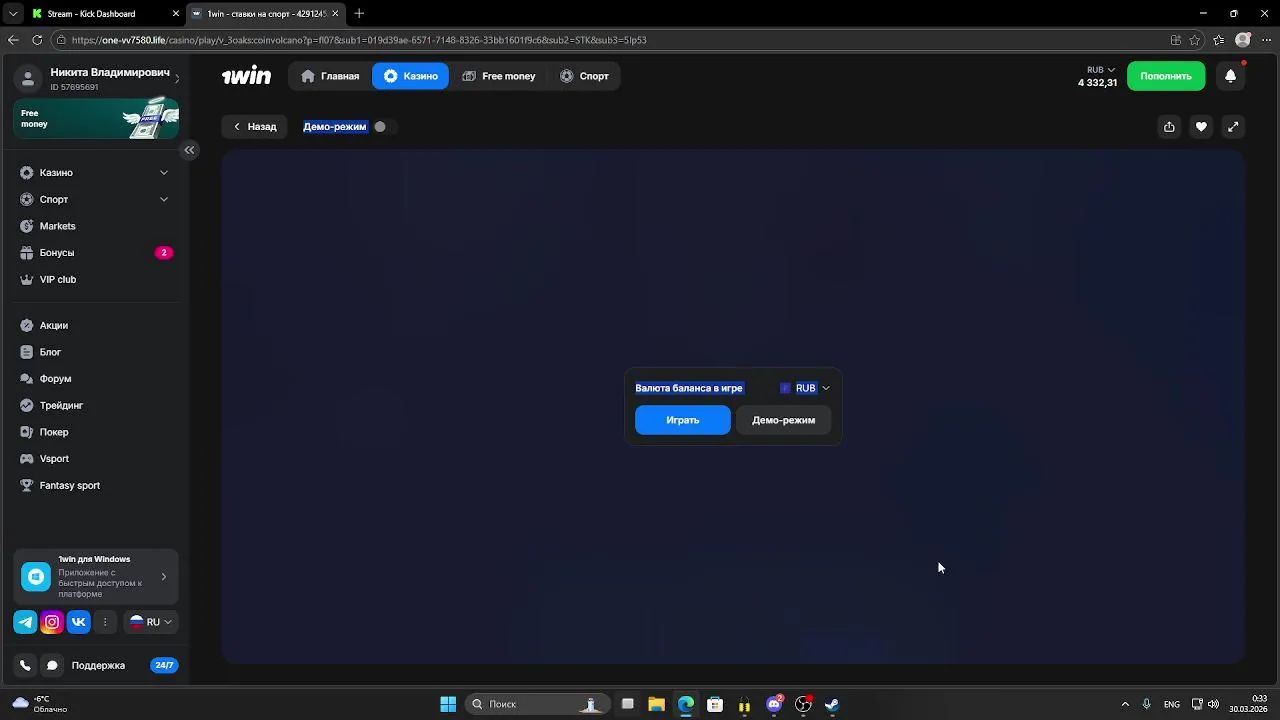Select the Free money top tab
Viewport: 1280px width, 720px height.
pyautogui.click(x=499, y=76)
